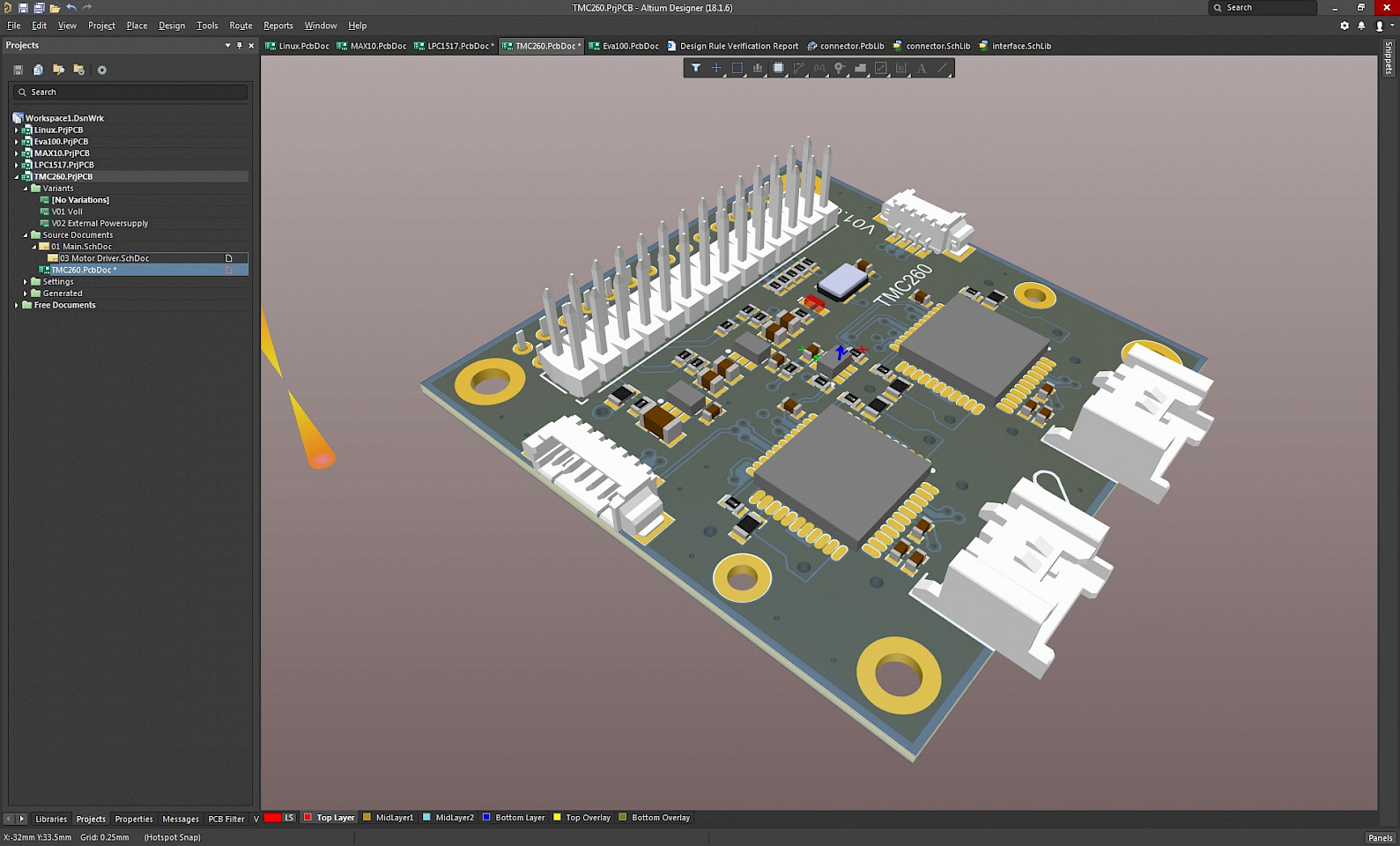Expand the MAX10.PrjPCB project
Viewport: 1400px width, 846px height.
(16, 153)
